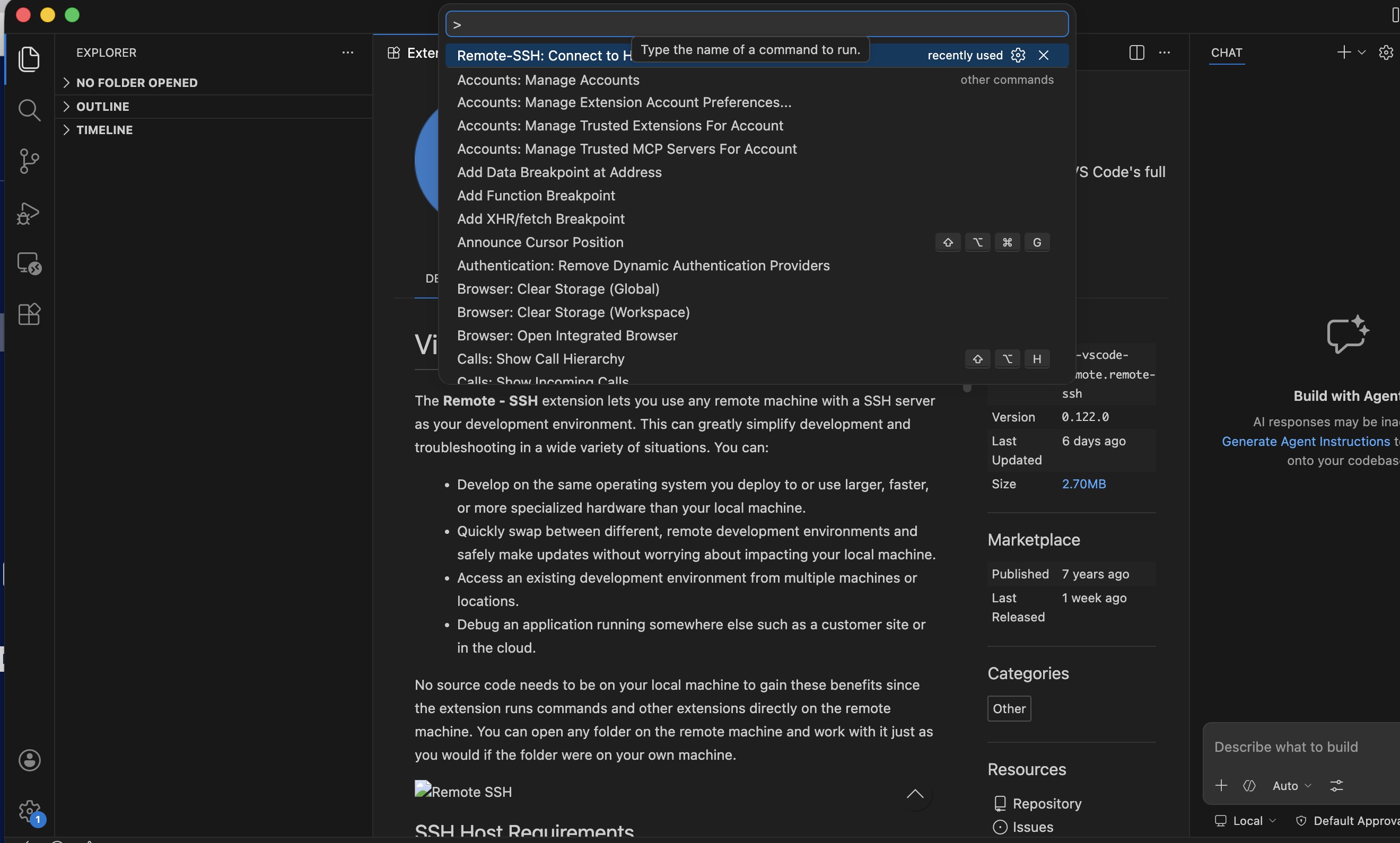1400x843 pixels.
Task: Start a new chat with the plus icon
Action: point(1343,53)
